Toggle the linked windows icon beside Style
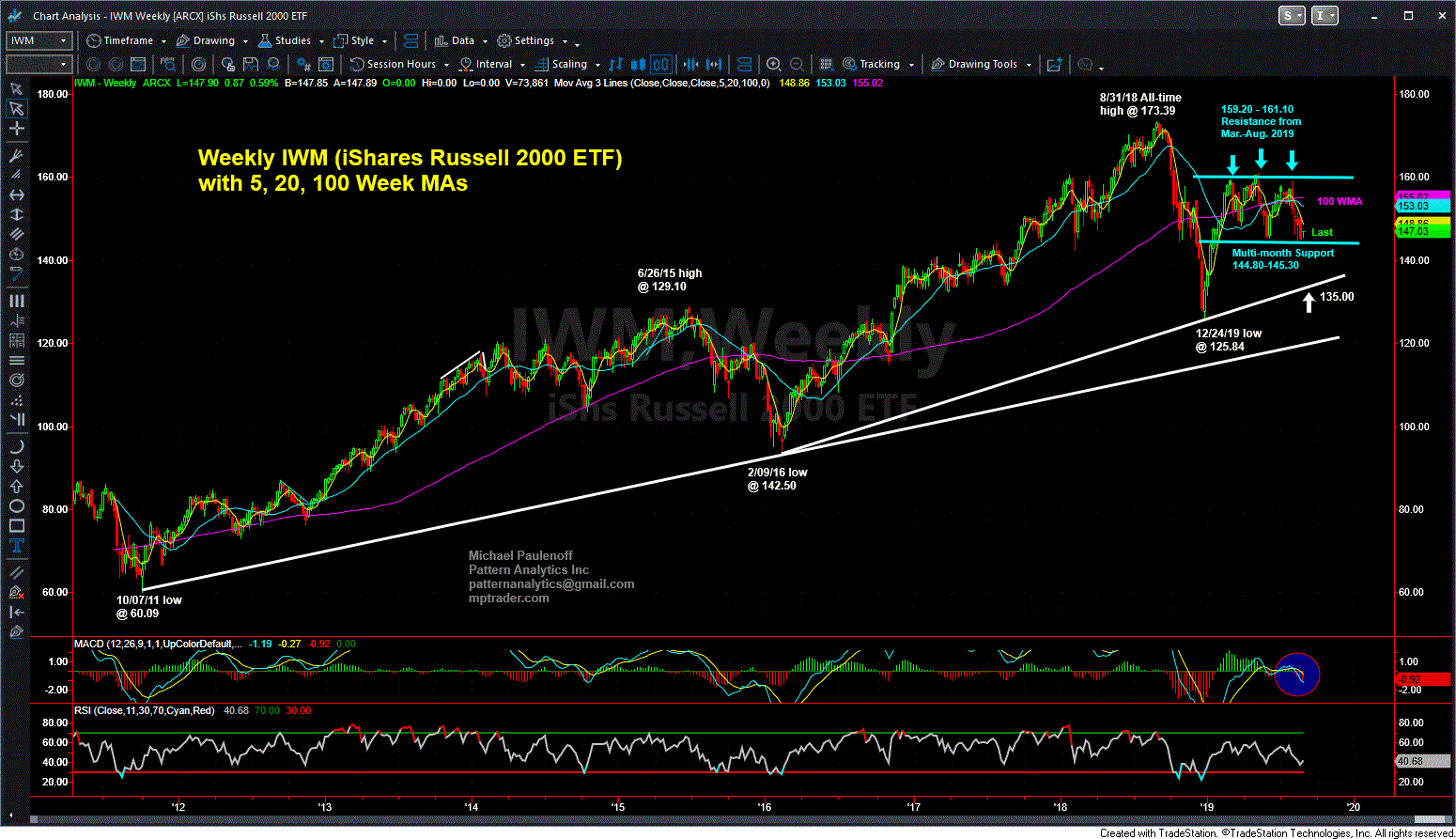This screenshot has height=839, width=1456. pos(410,40)
